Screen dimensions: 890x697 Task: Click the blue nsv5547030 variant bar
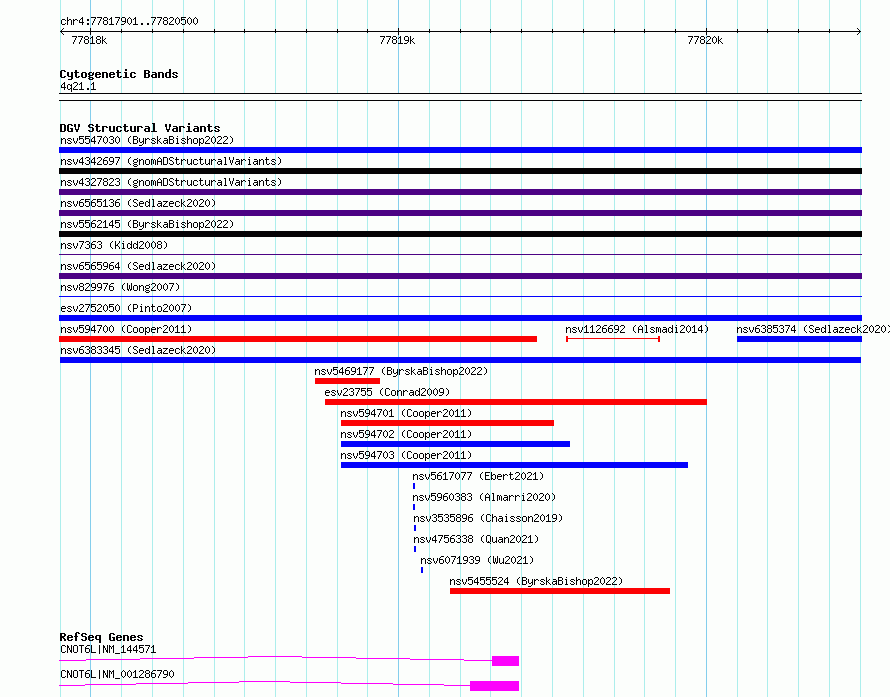460,150
